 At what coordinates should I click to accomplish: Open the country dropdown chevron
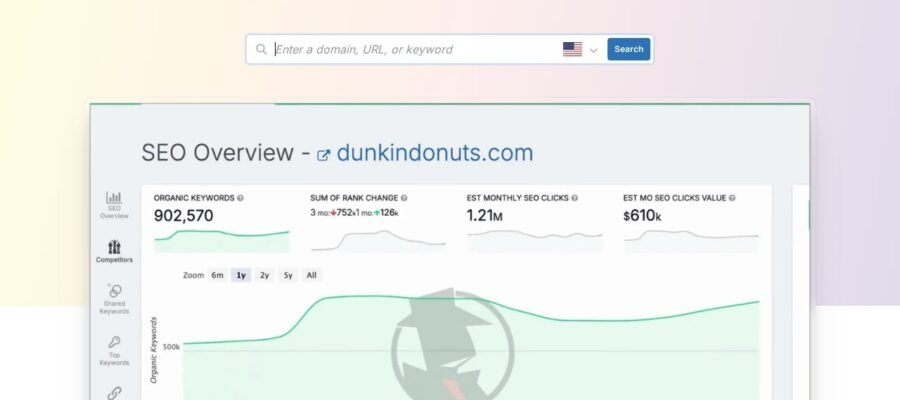pos(593,50)
